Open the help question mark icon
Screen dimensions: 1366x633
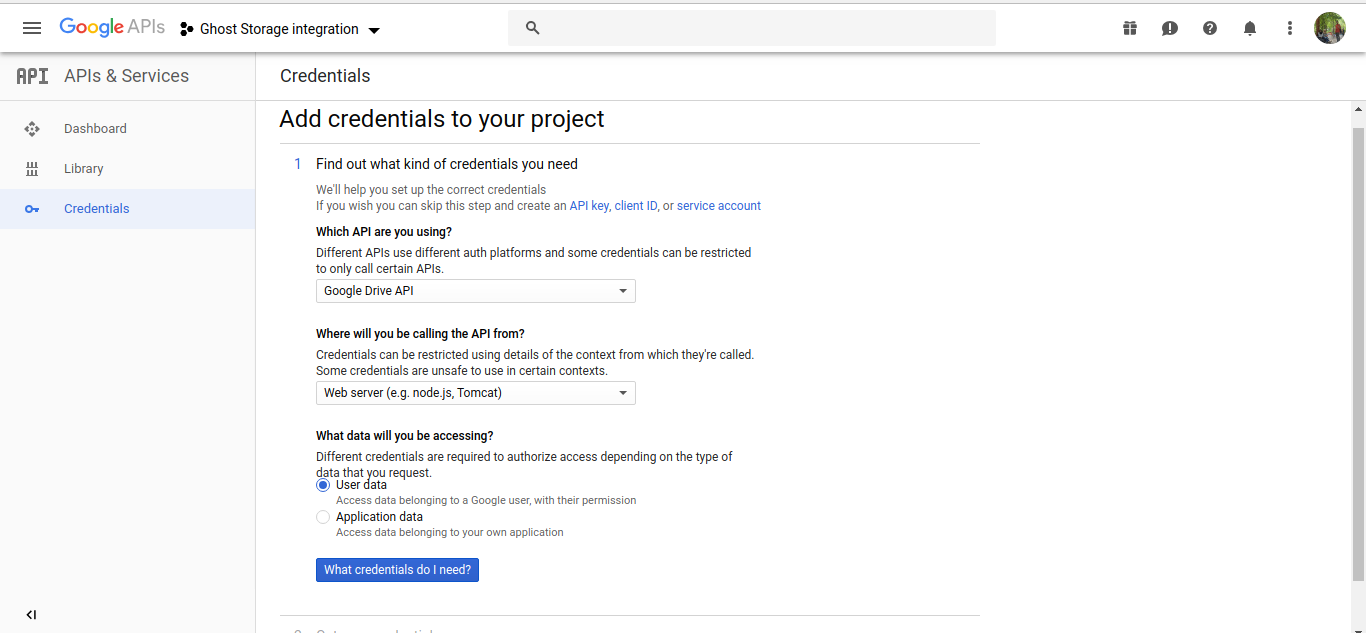pos(1210,28)
